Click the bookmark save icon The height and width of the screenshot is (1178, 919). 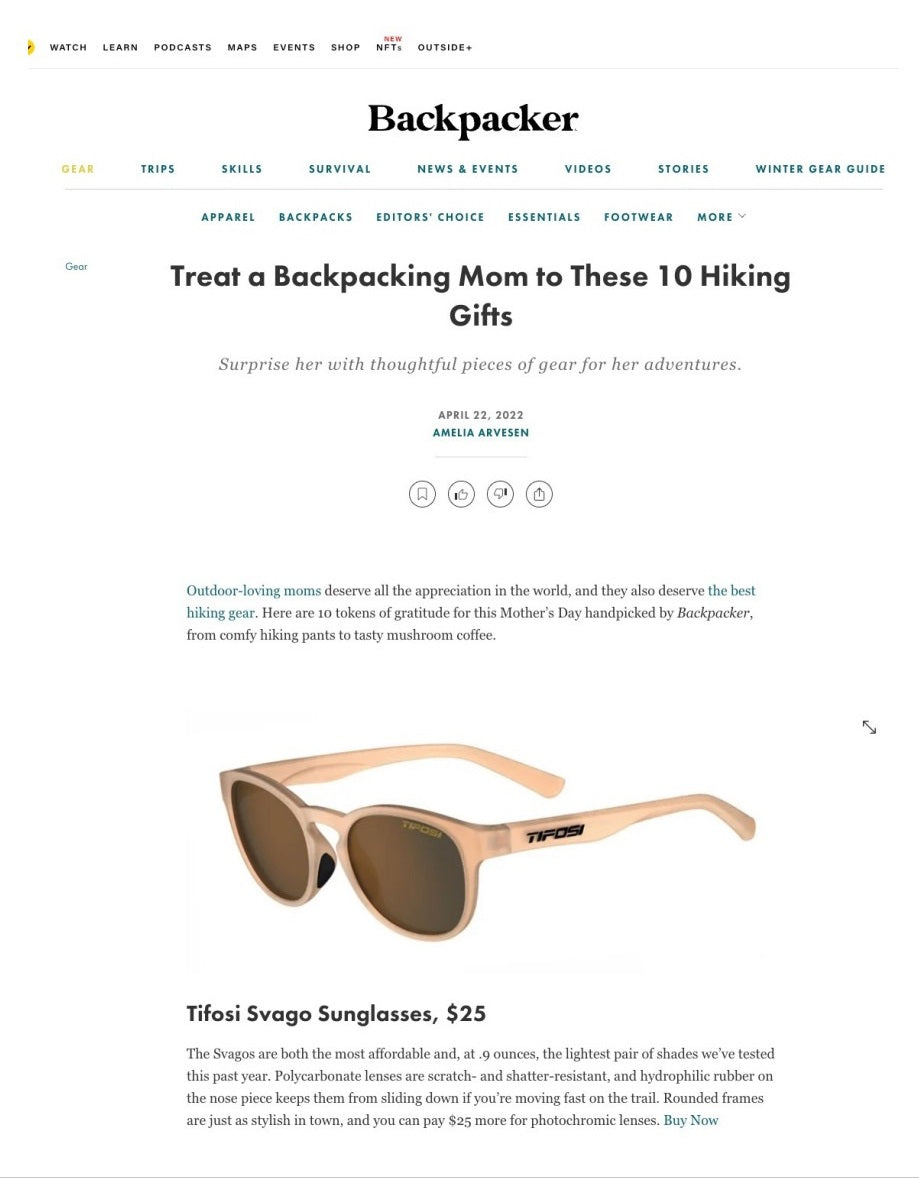point(422,494)
